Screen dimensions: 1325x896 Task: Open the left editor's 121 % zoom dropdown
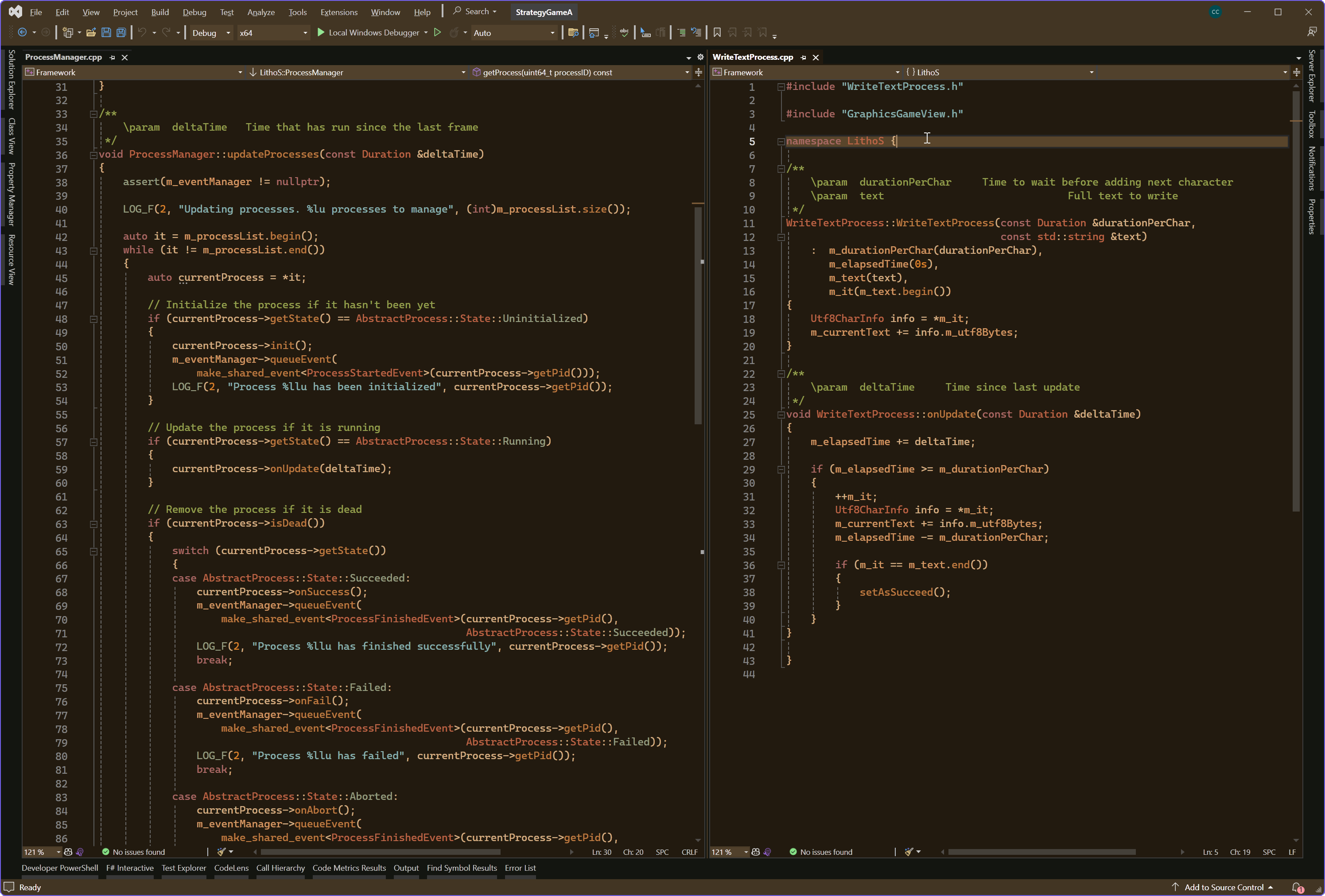point(58,852)
